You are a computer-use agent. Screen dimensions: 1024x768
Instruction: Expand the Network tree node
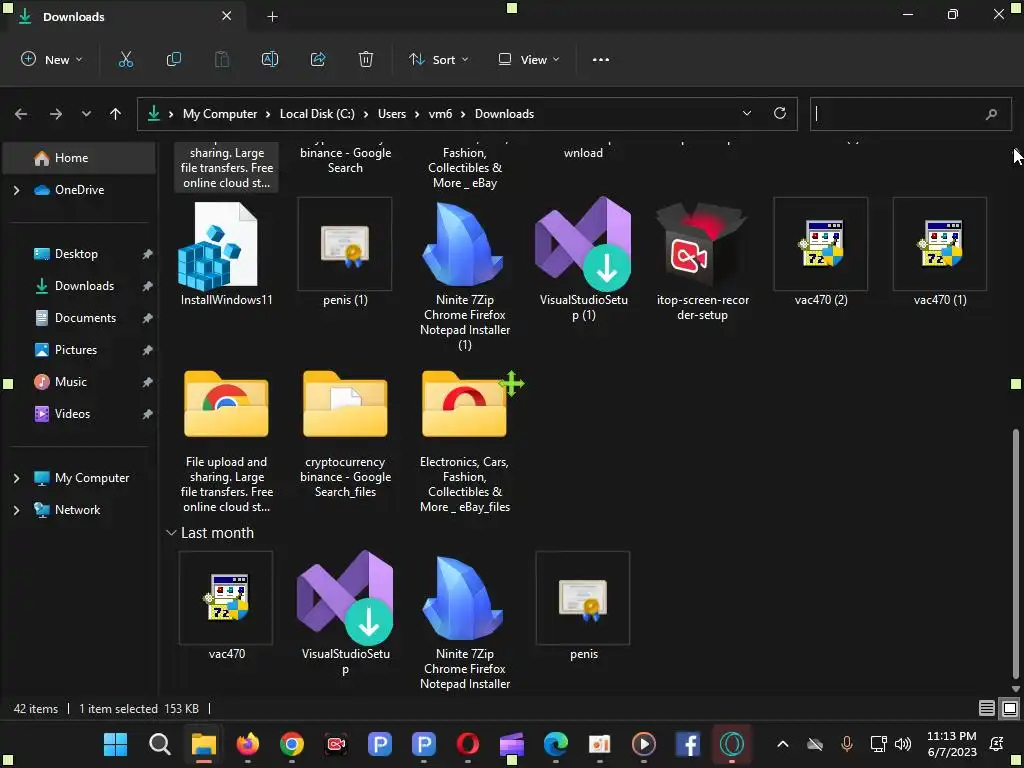tap(16, 510)
